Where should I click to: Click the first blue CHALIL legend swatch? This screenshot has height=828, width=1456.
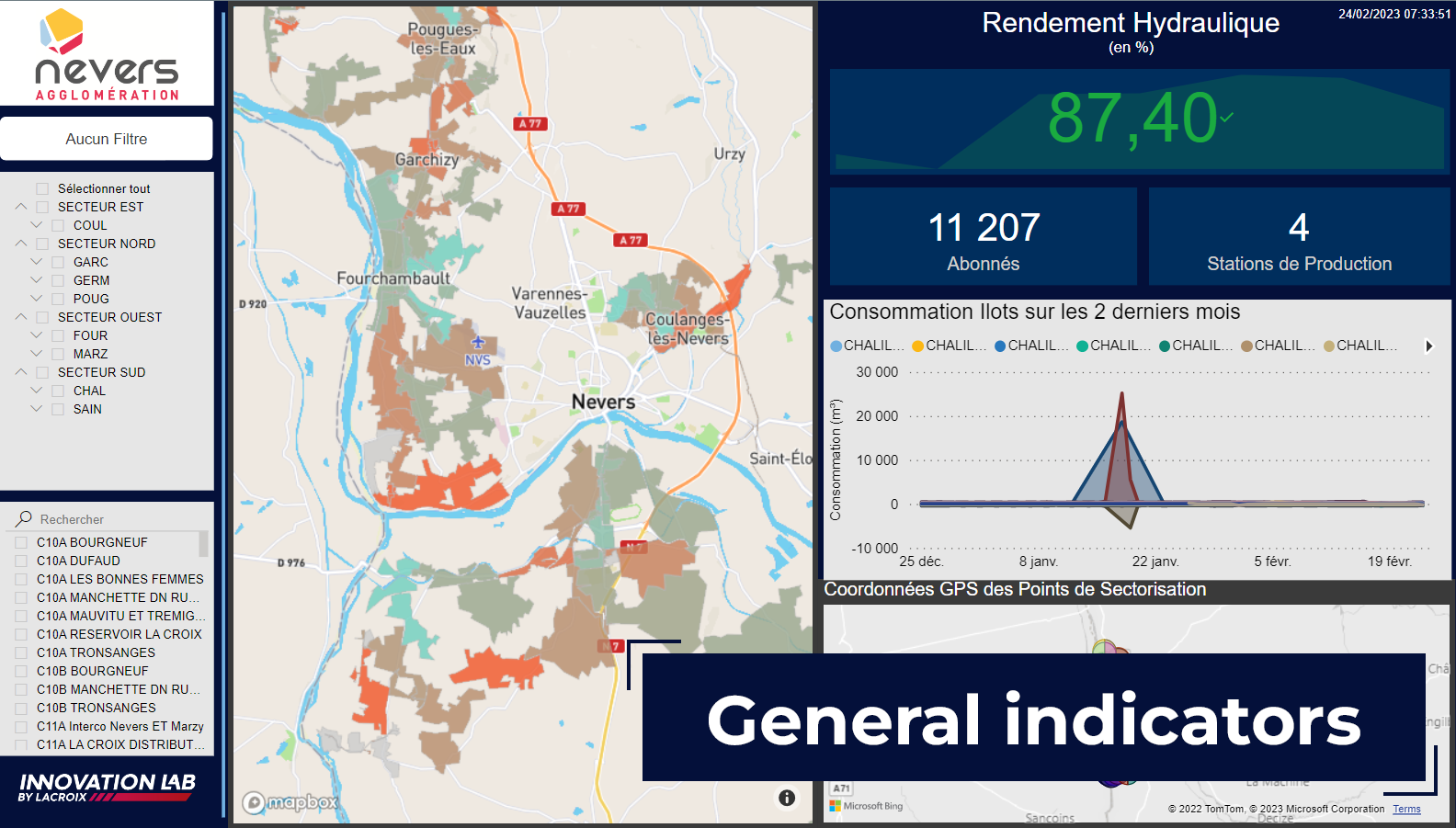836,346
